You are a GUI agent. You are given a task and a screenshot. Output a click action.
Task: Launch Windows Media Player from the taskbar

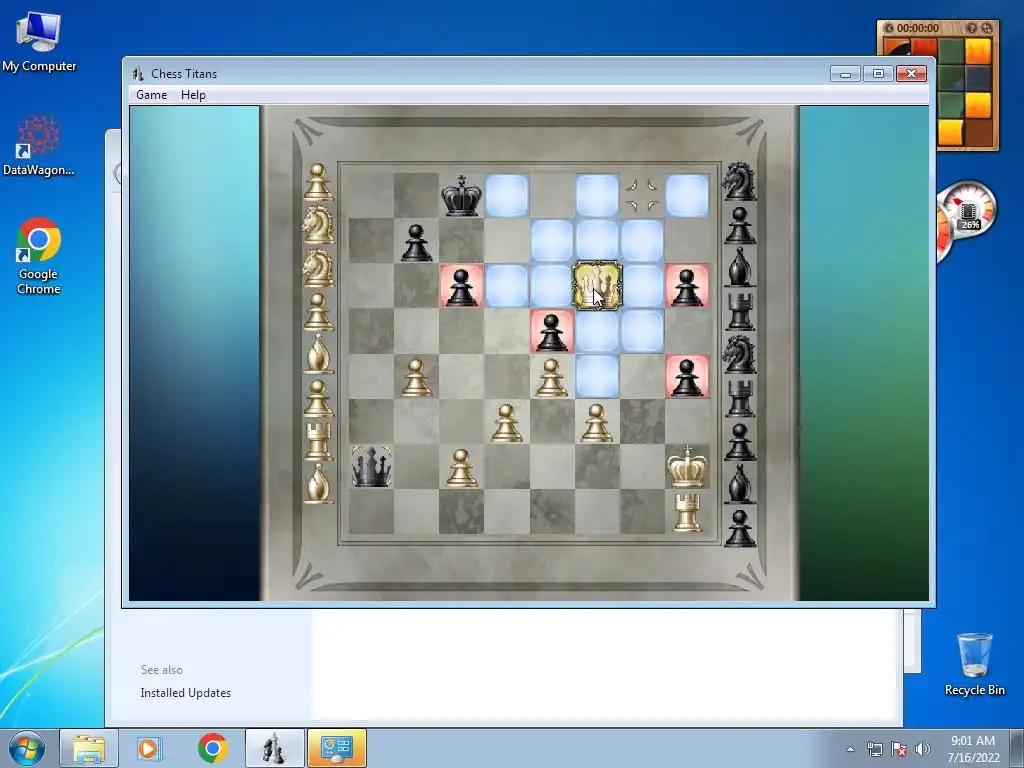(150, 748)
